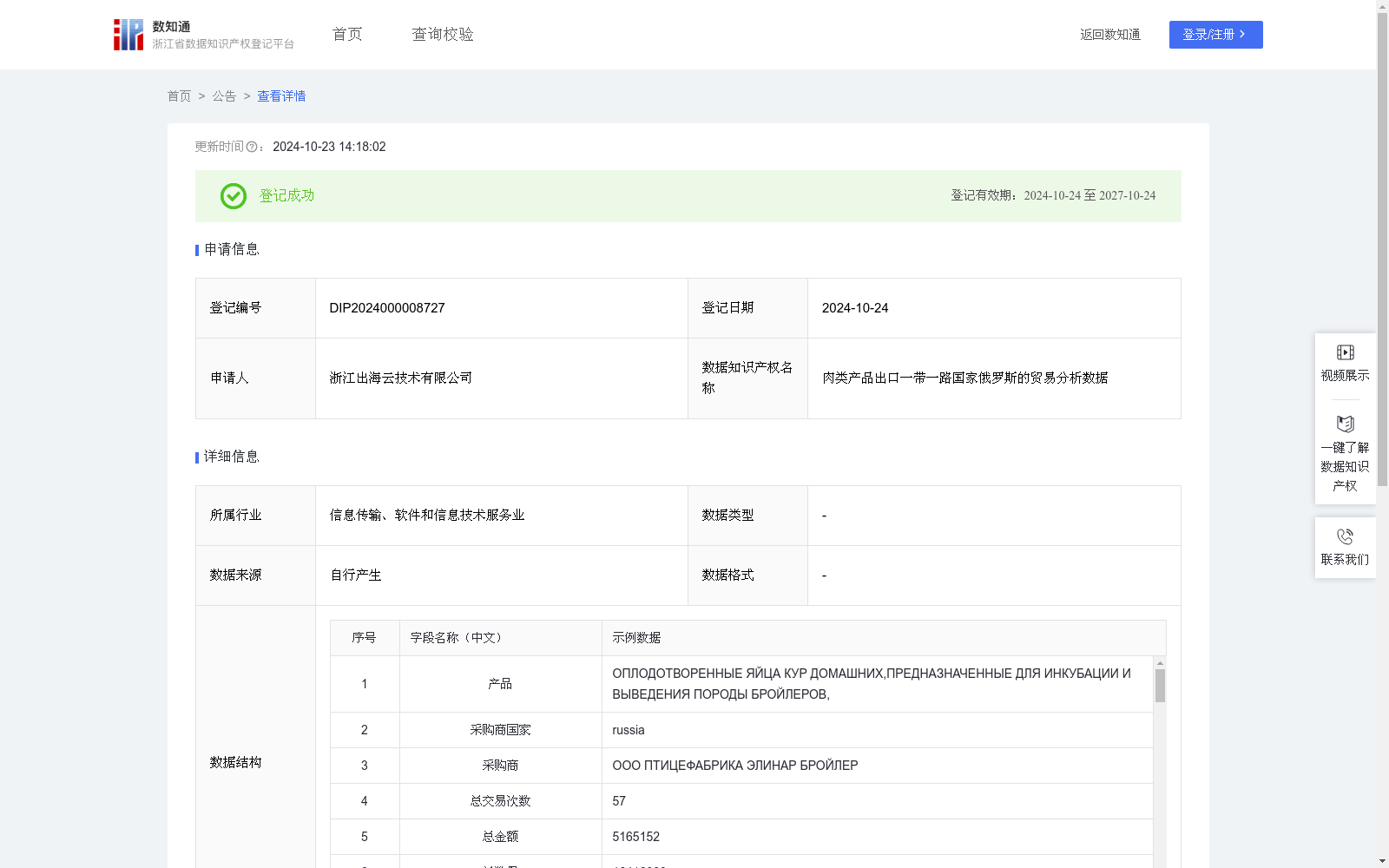Image resolution: width=1389 pixels, height=868 pixels.
Task: Click the industry value 信息传输、软件和信息技术服务业
Action: coord(427,516)
